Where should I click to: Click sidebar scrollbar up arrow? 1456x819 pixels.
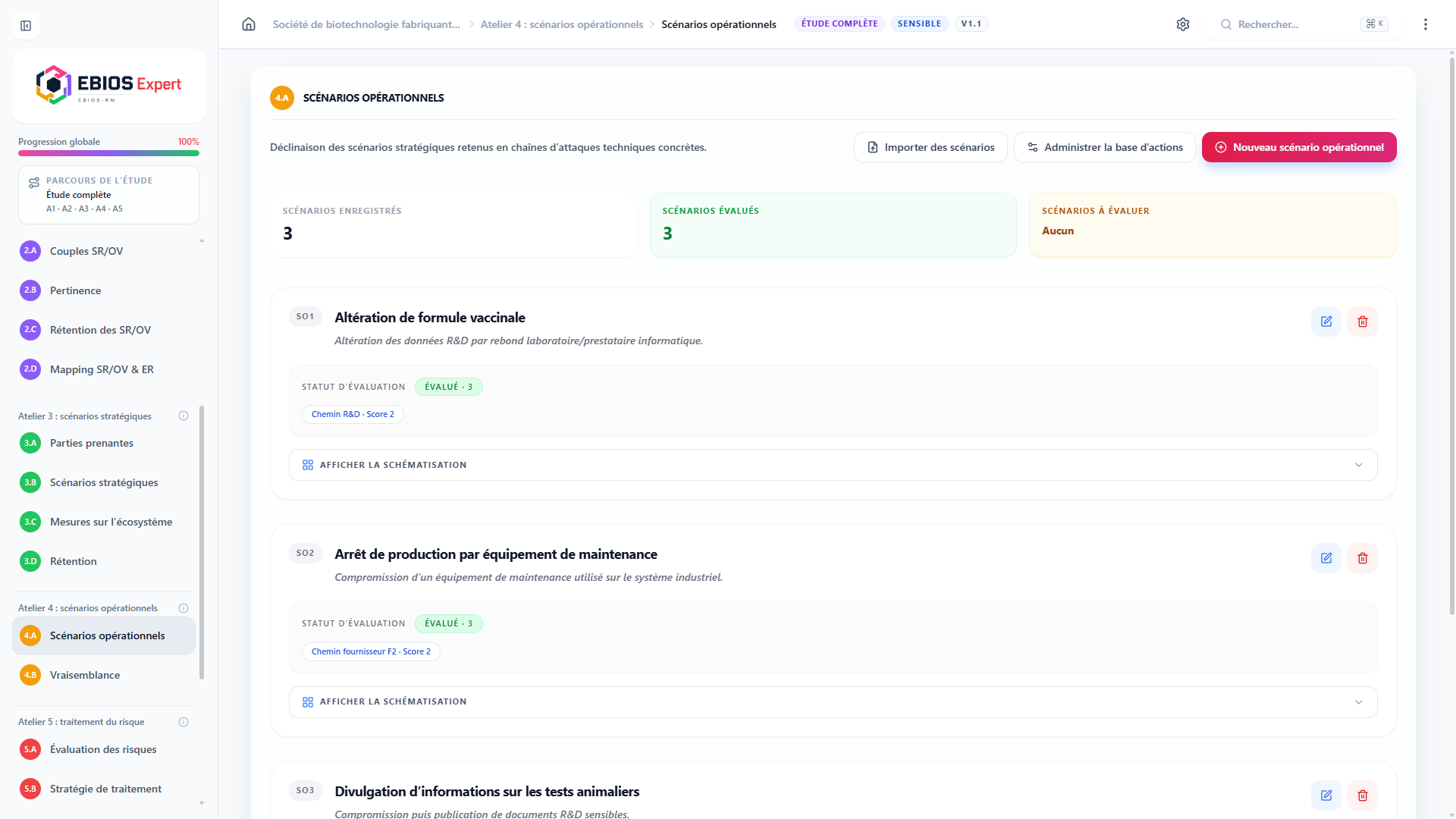coord(202,240)
